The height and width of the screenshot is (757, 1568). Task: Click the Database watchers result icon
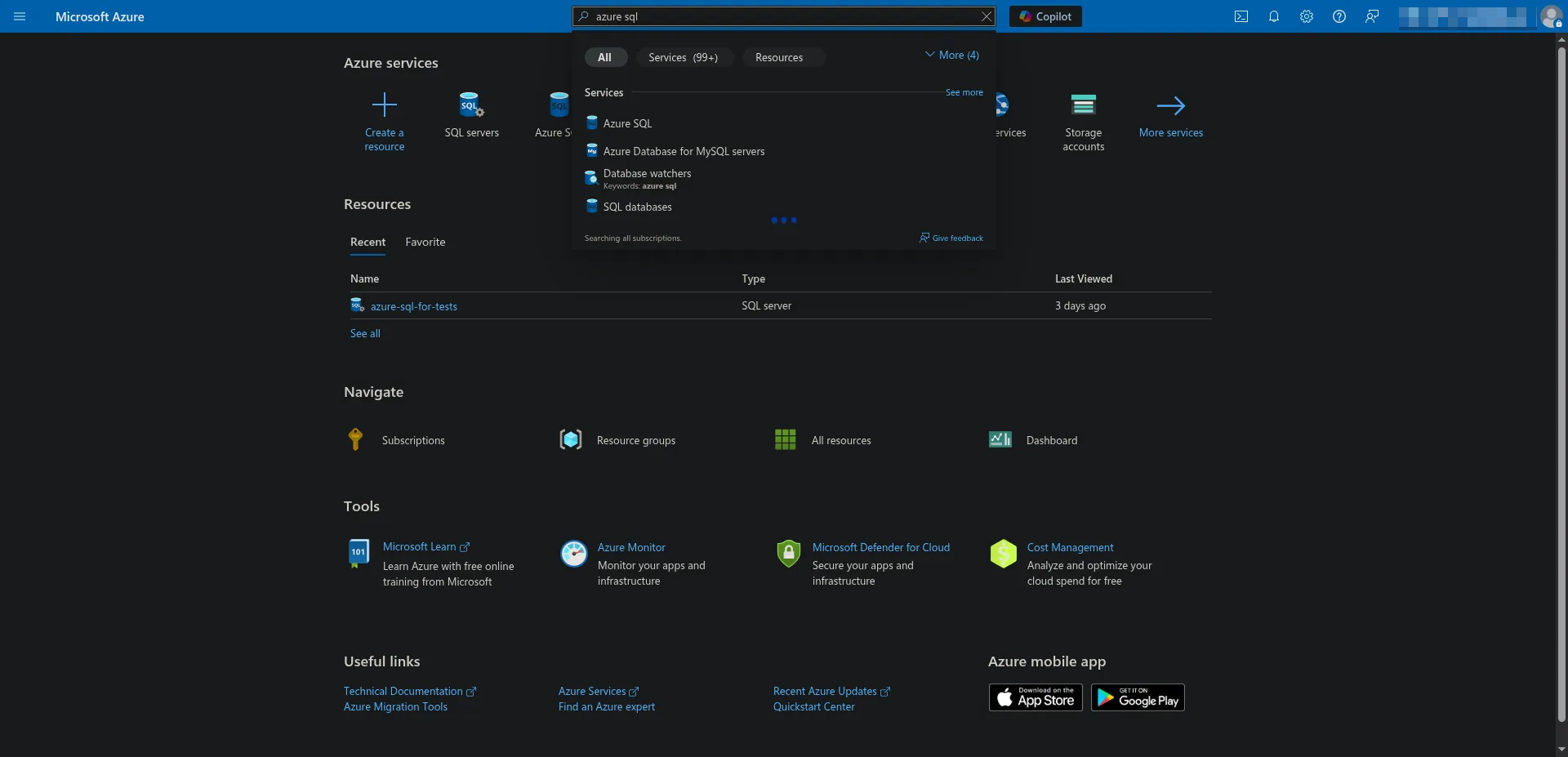point(591,177)
